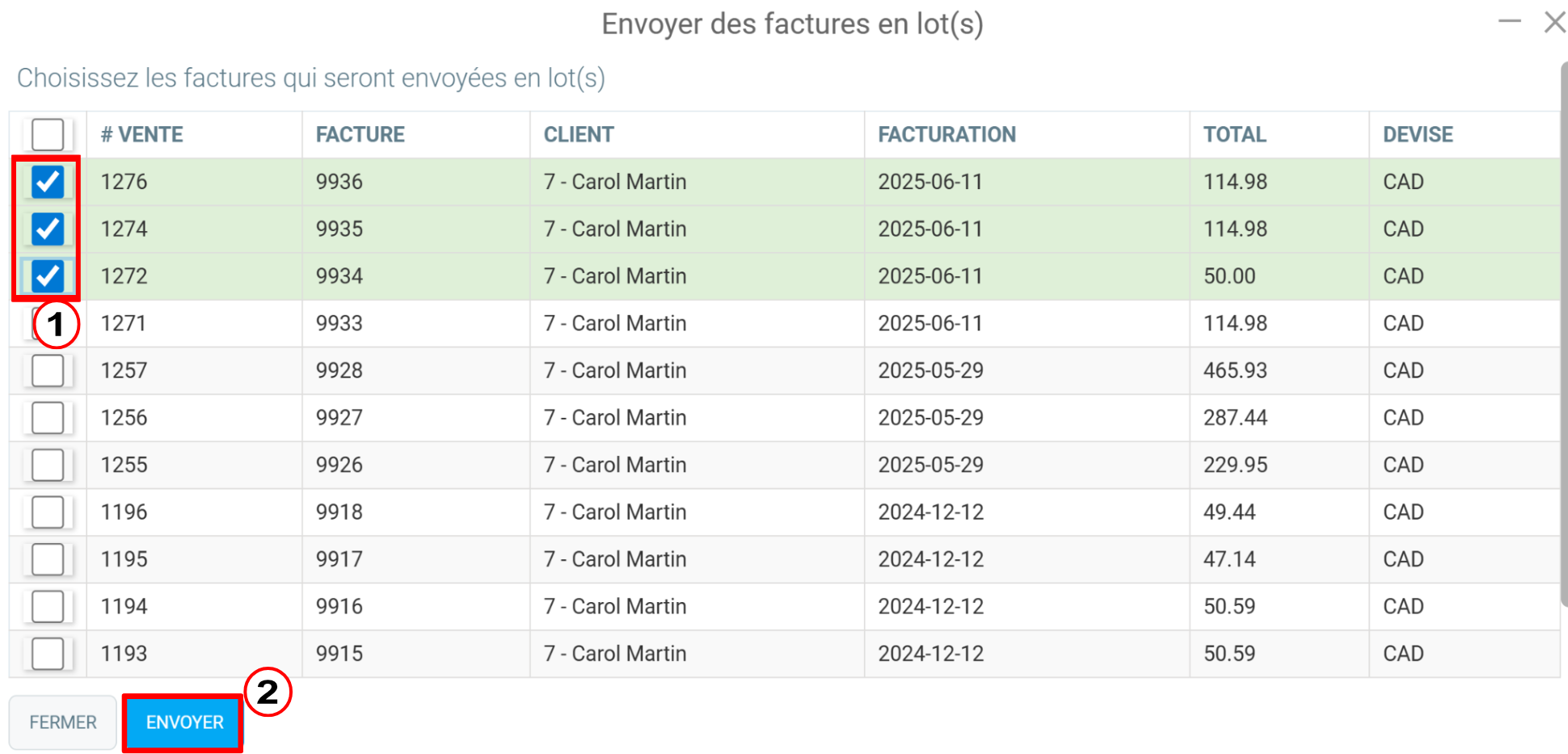Uncheck the checkbox for sale 1276
Screen dimensions: 1568x754
click(48, 182)
